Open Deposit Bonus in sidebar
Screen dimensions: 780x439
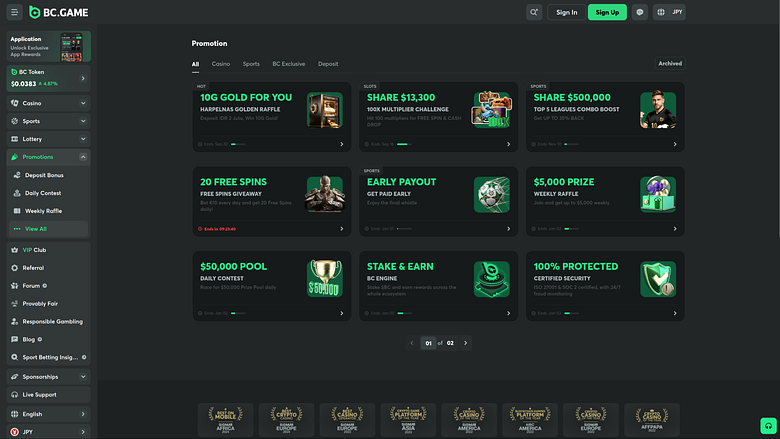(48, 175)
